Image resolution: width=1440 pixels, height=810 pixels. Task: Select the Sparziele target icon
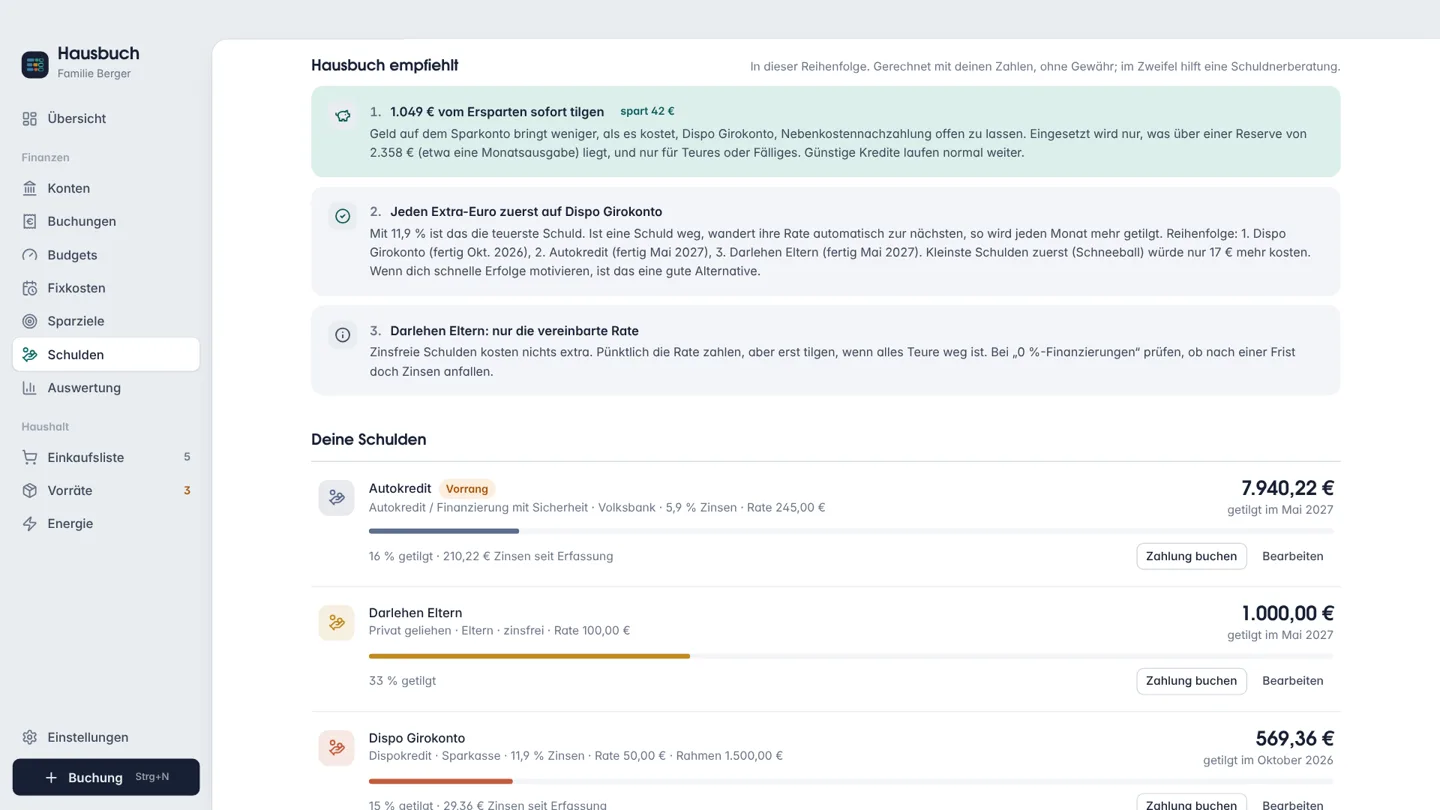pos(30,321)
